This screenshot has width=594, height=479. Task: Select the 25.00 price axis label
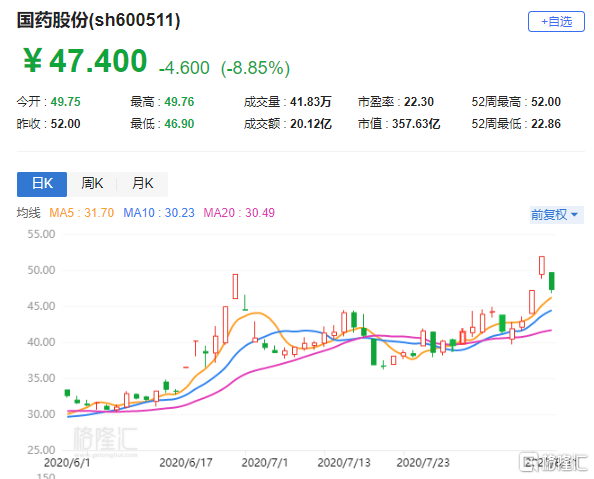pos(41,450)
